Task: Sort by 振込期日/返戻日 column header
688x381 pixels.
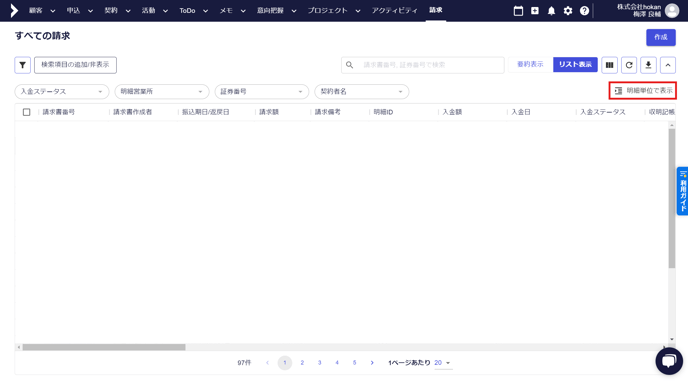Action: click(205, 112)
